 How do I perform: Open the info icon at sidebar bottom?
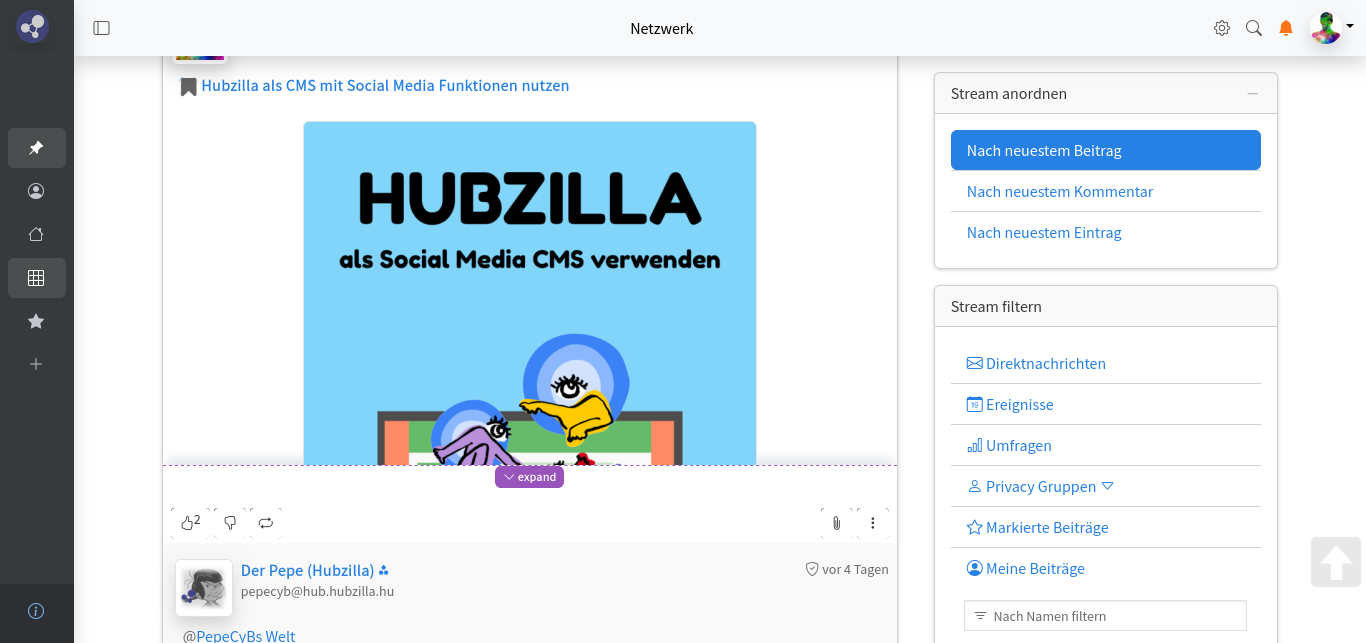coord(36,611)
